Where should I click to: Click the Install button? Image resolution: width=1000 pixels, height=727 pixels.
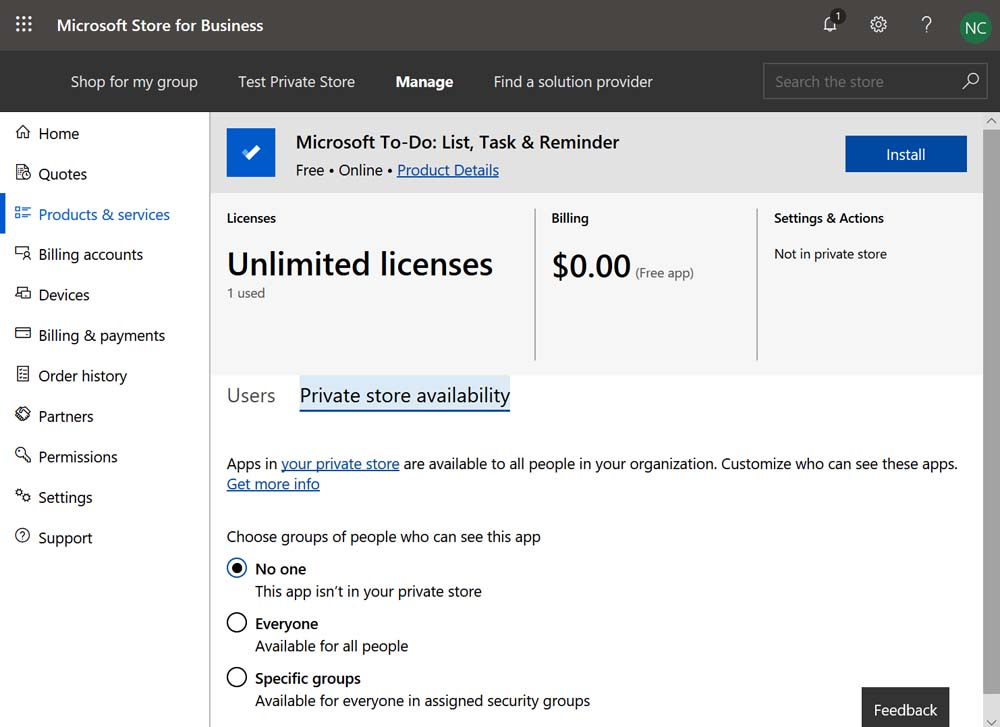pos(906,154)
